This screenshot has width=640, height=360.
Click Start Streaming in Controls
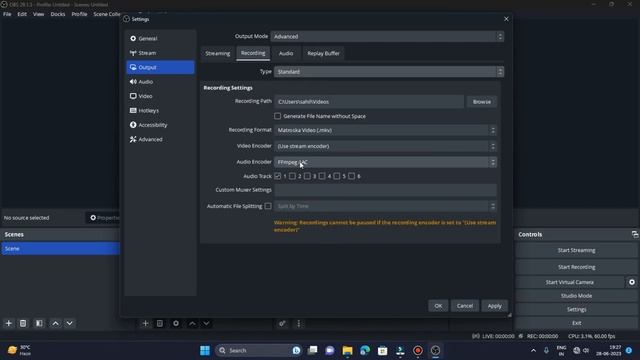coord(576,250)
